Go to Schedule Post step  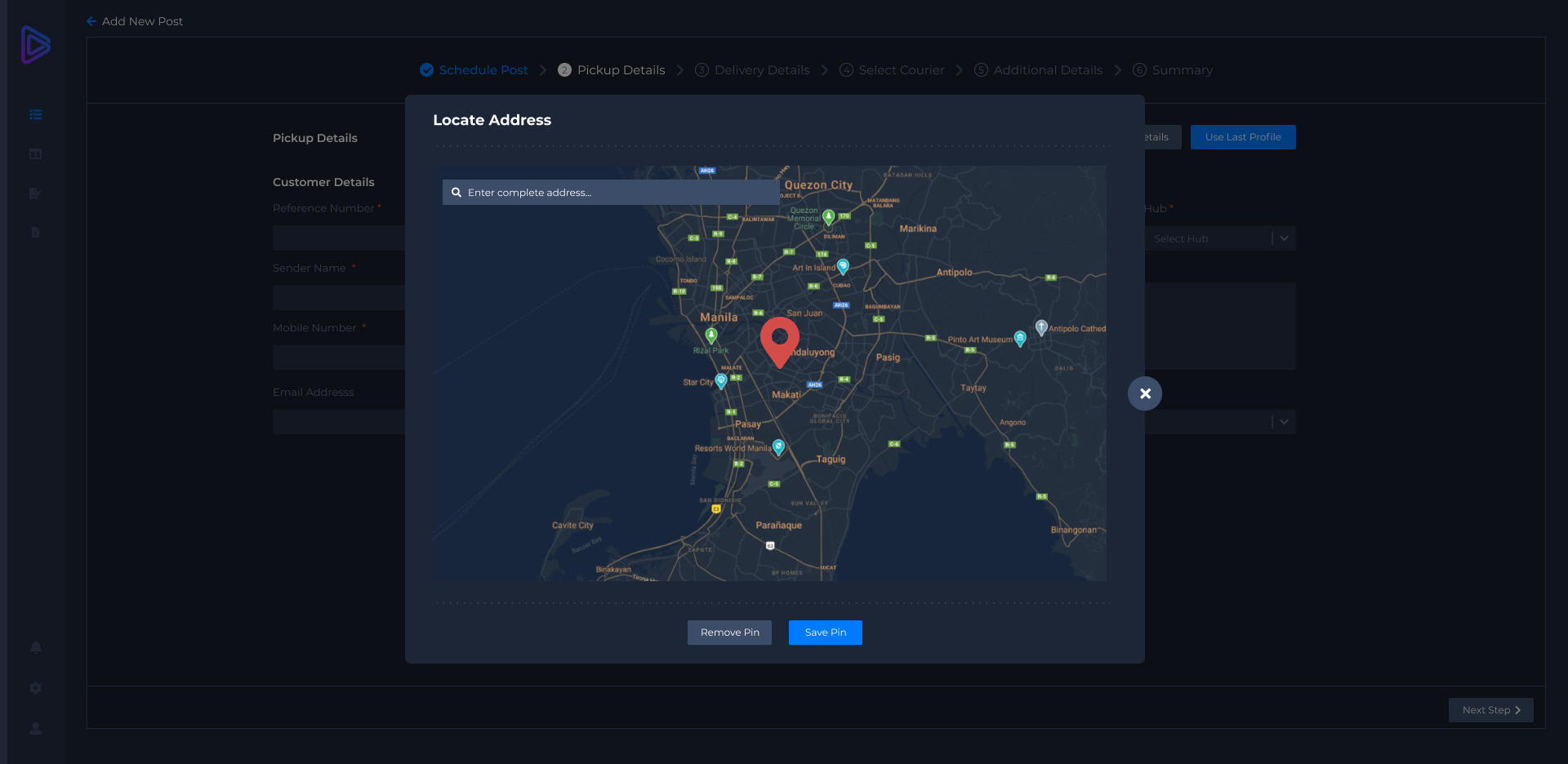[x=474, y=70]
